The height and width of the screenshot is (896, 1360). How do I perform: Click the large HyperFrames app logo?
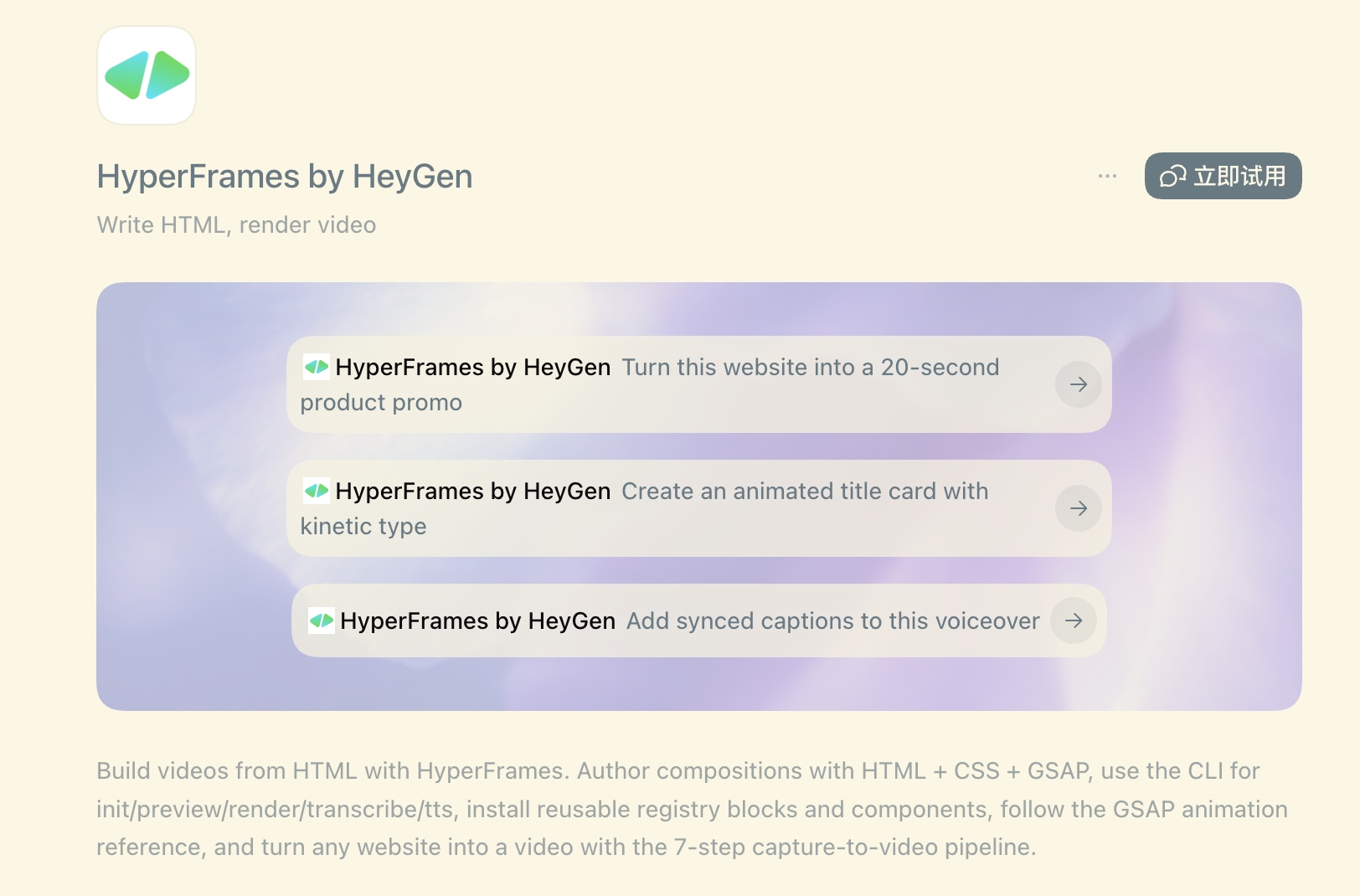click(x=147, y=75)
